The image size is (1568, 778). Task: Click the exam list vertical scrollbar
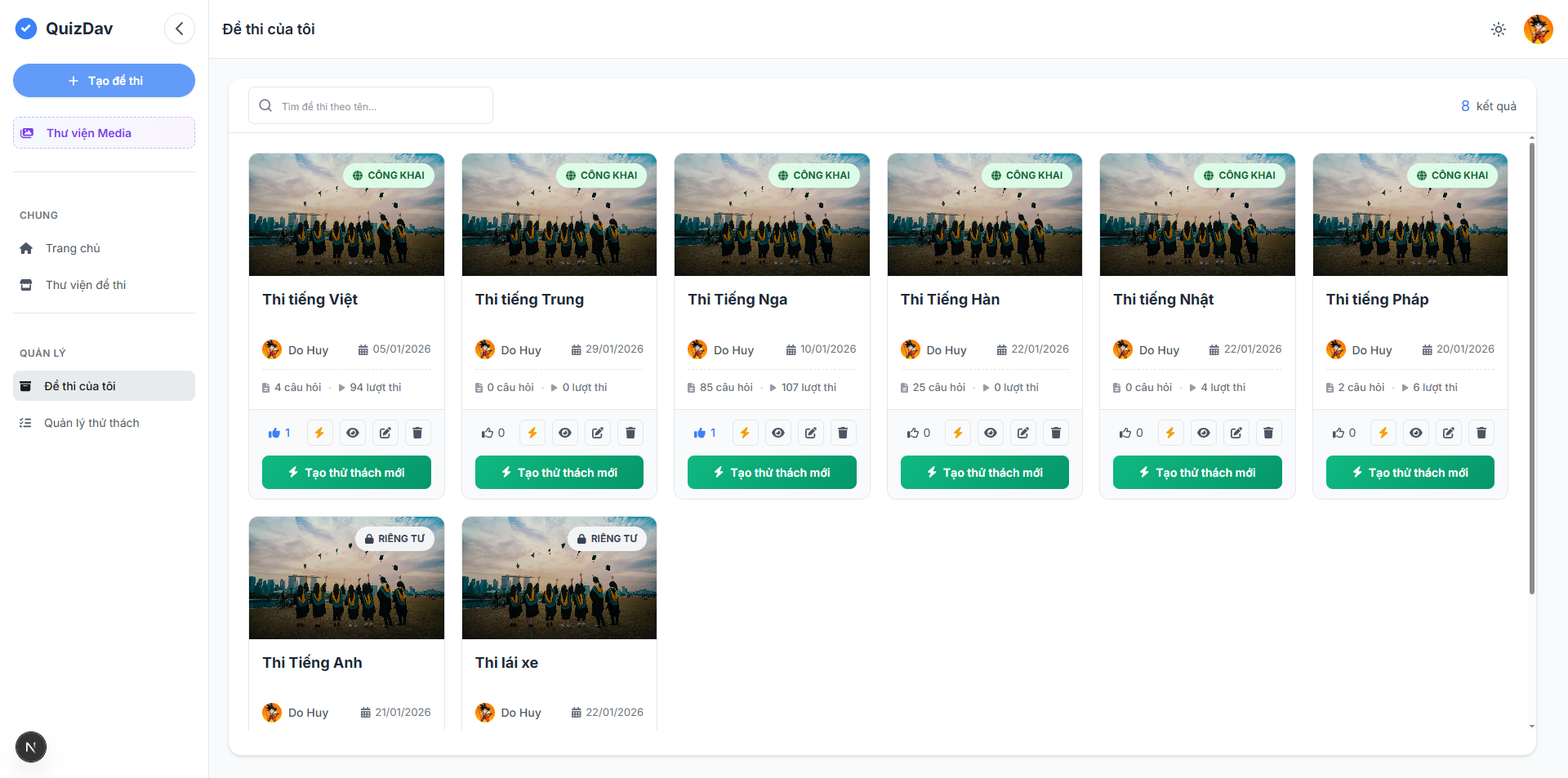click(x=1531, y=367)
